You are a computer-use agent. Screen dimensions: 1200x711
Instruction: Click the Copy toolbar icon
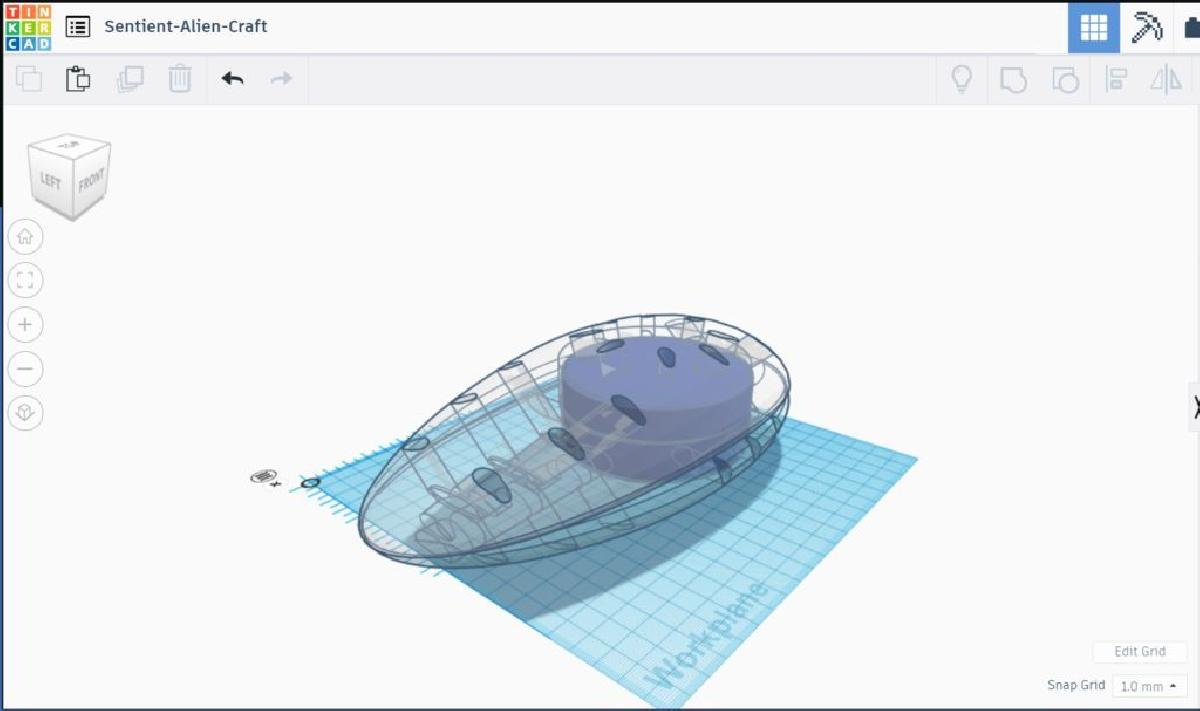point(29,79)
